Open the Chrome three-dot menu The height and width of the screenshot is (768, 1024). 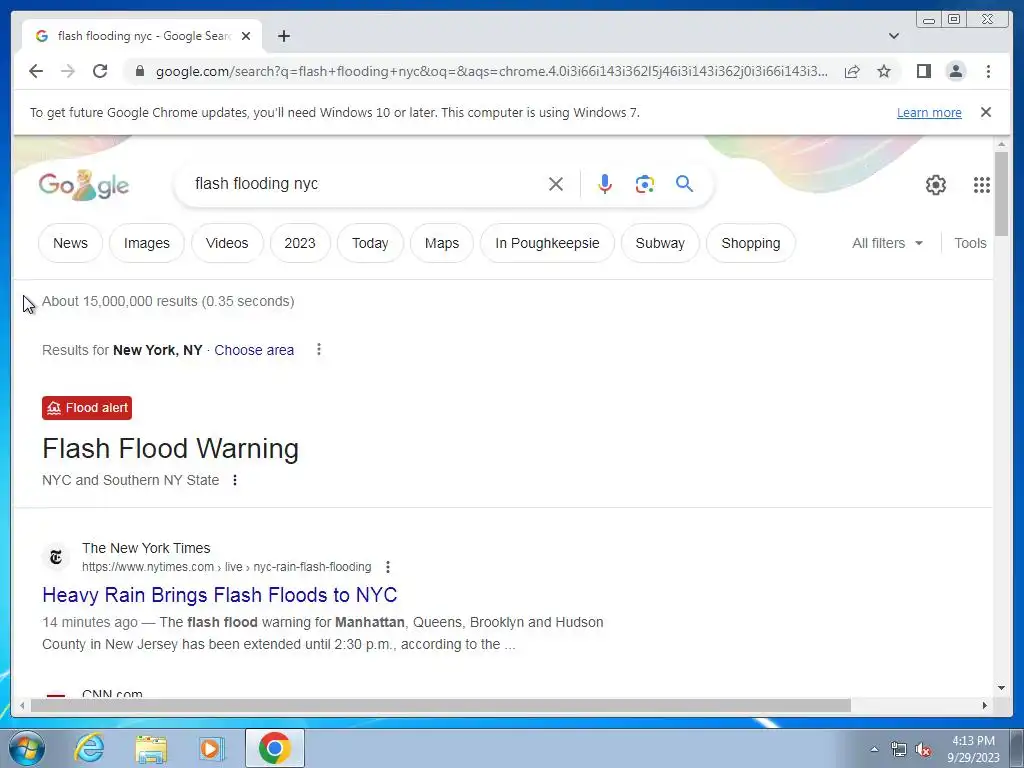[x=988, y=71]
